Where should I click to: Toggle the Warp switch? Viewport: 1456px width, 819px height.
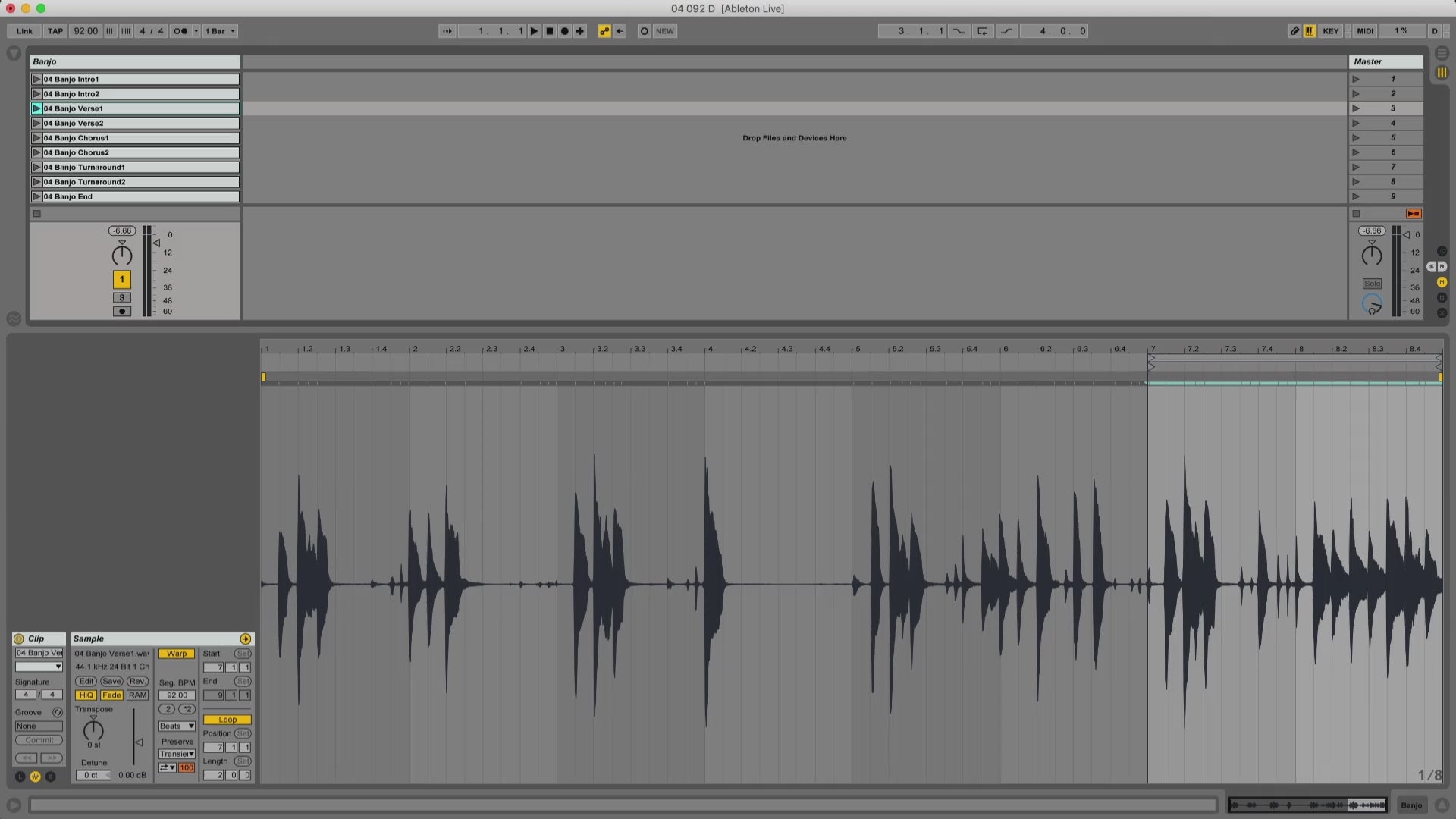click(x=177, y=654)
